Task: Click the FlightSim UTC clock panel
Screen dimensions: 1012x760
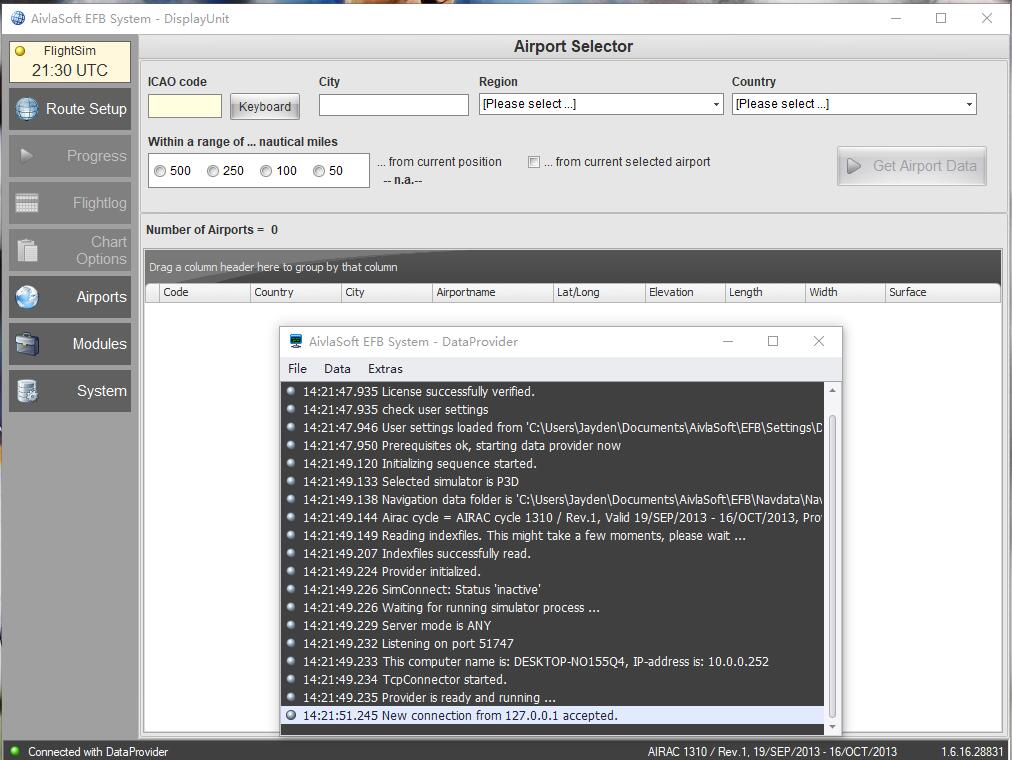Action: 70,62
